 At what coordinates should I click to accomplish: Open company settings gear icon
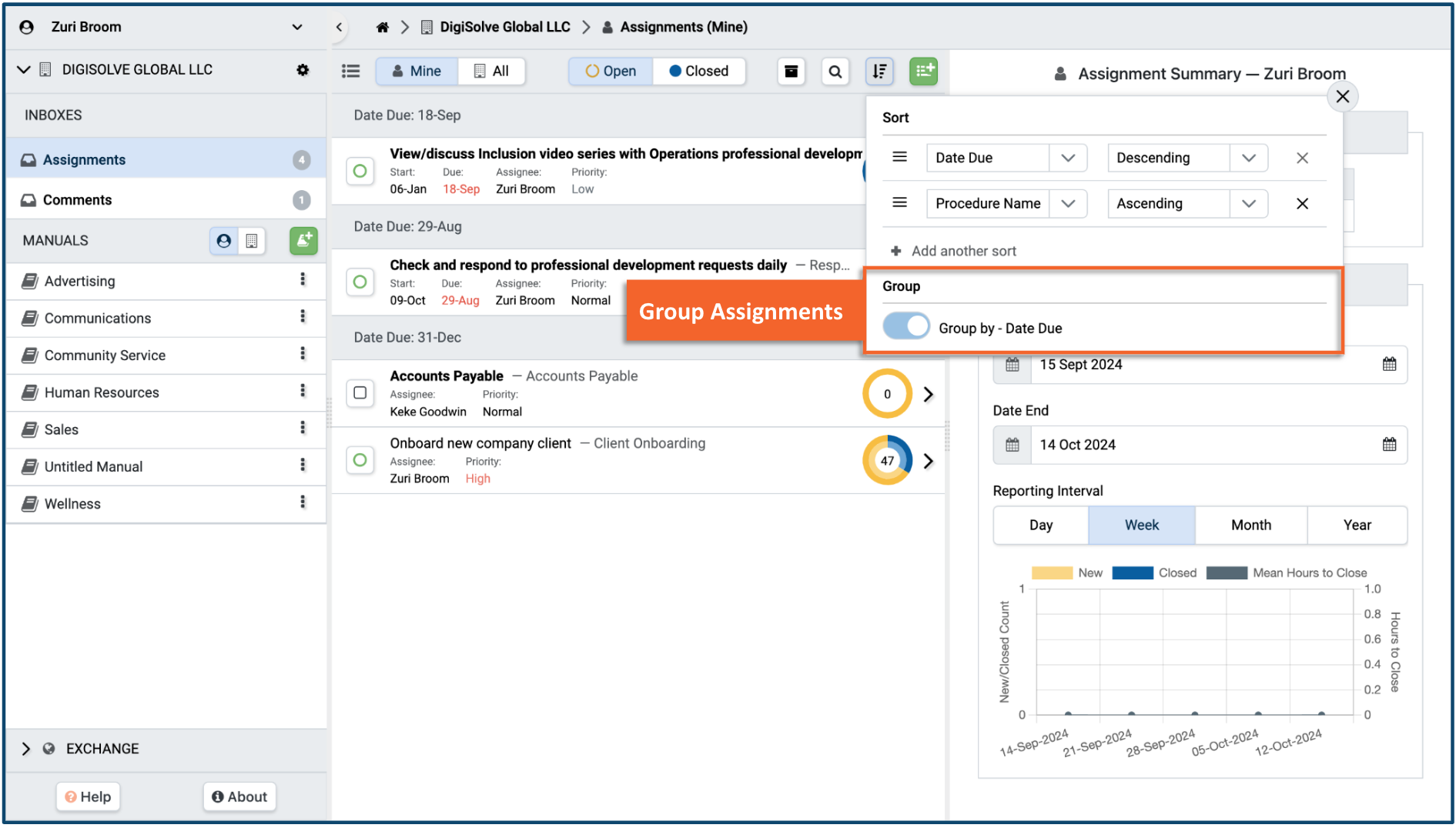tap(303, 69)
